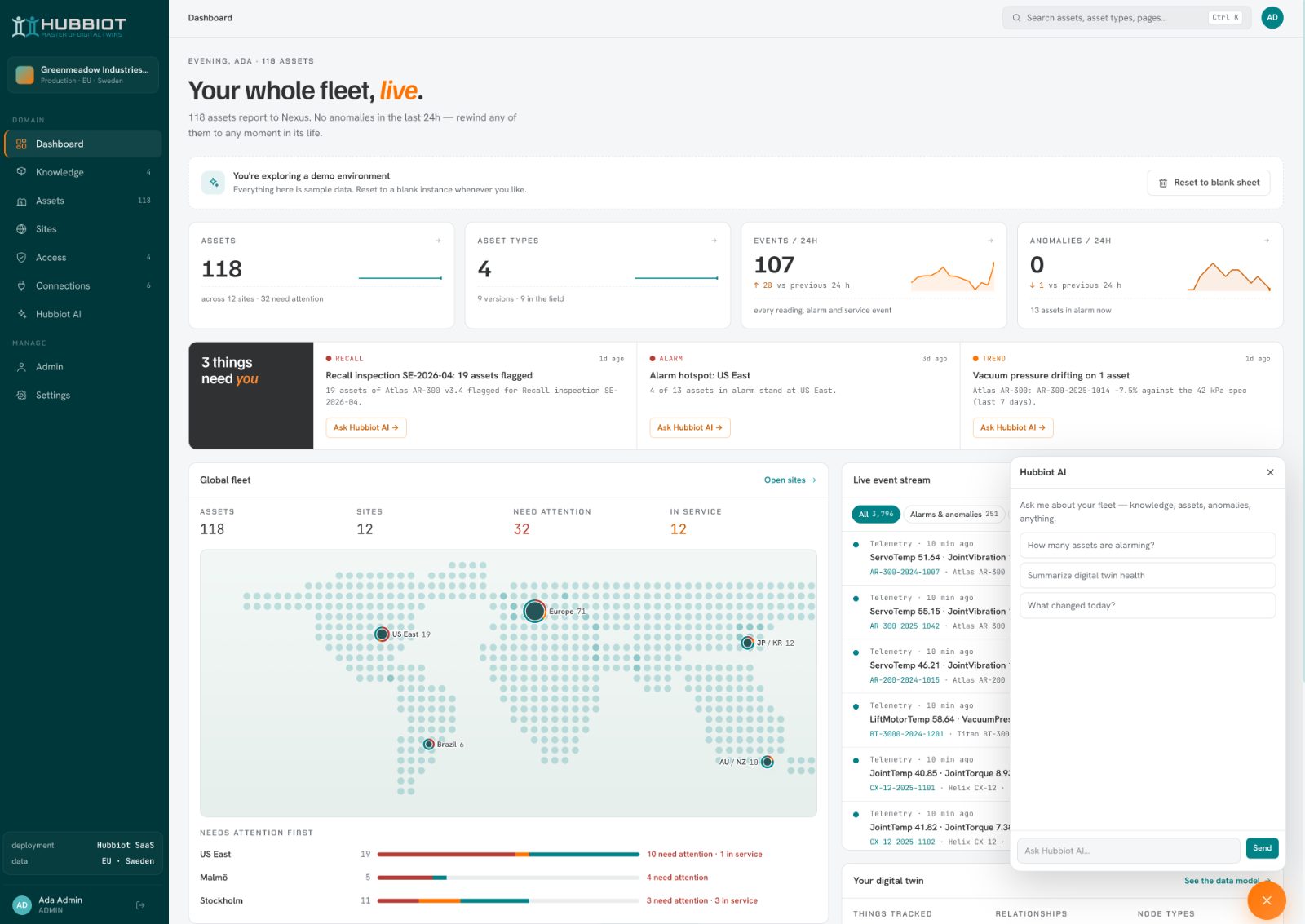Close the Hubbiot AI chat panel
Screen dimensions: 1305x924
[1270, 472]
